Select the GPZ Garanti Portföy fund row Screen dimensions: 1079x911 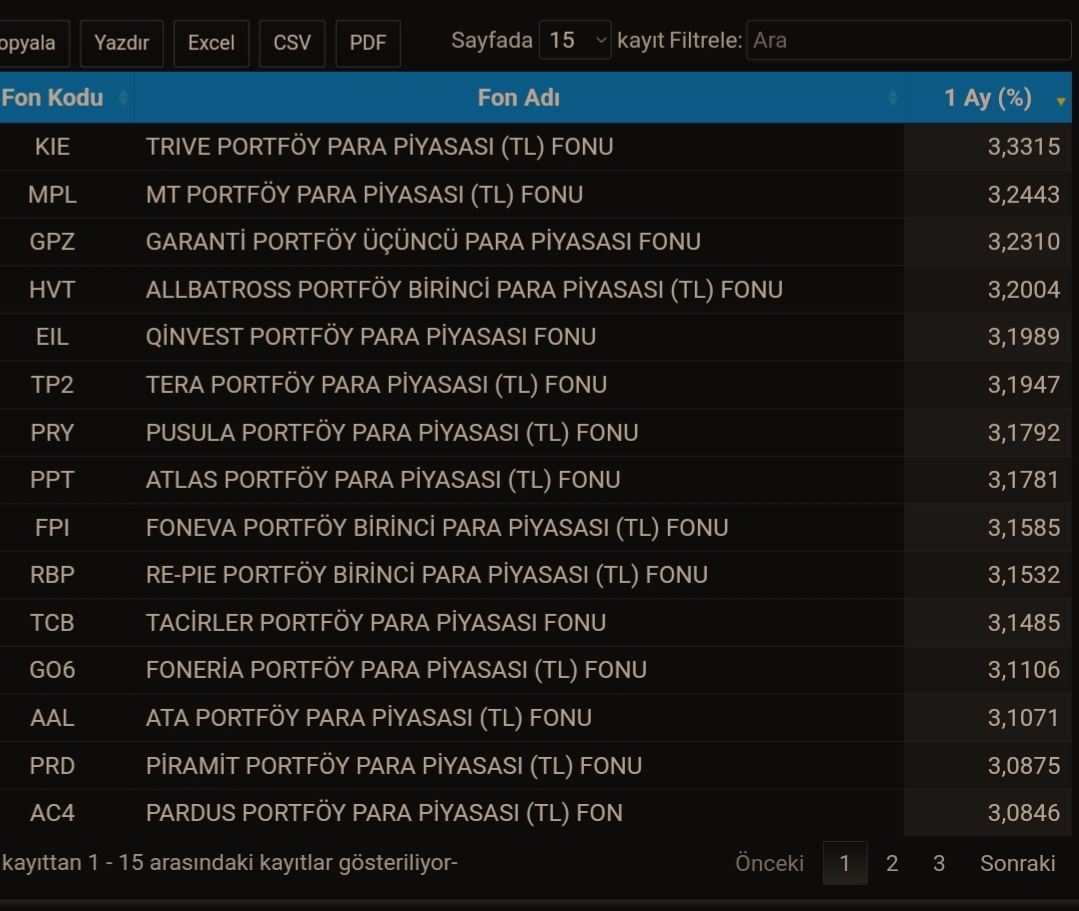click(536, 242)
